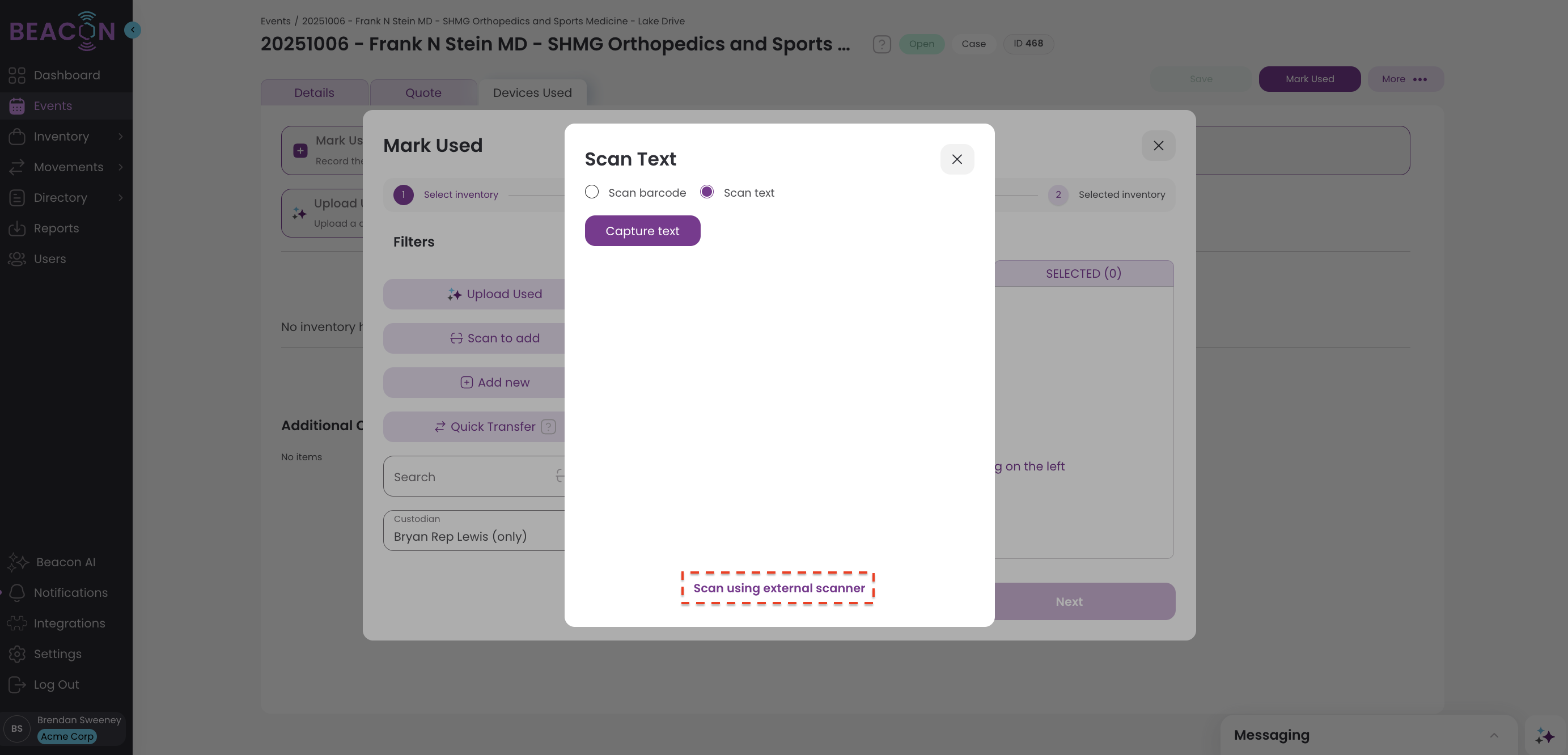The image size is (1568, 755).
Task: Open Reports via its sidebar icon
Action: coord(17,228)
